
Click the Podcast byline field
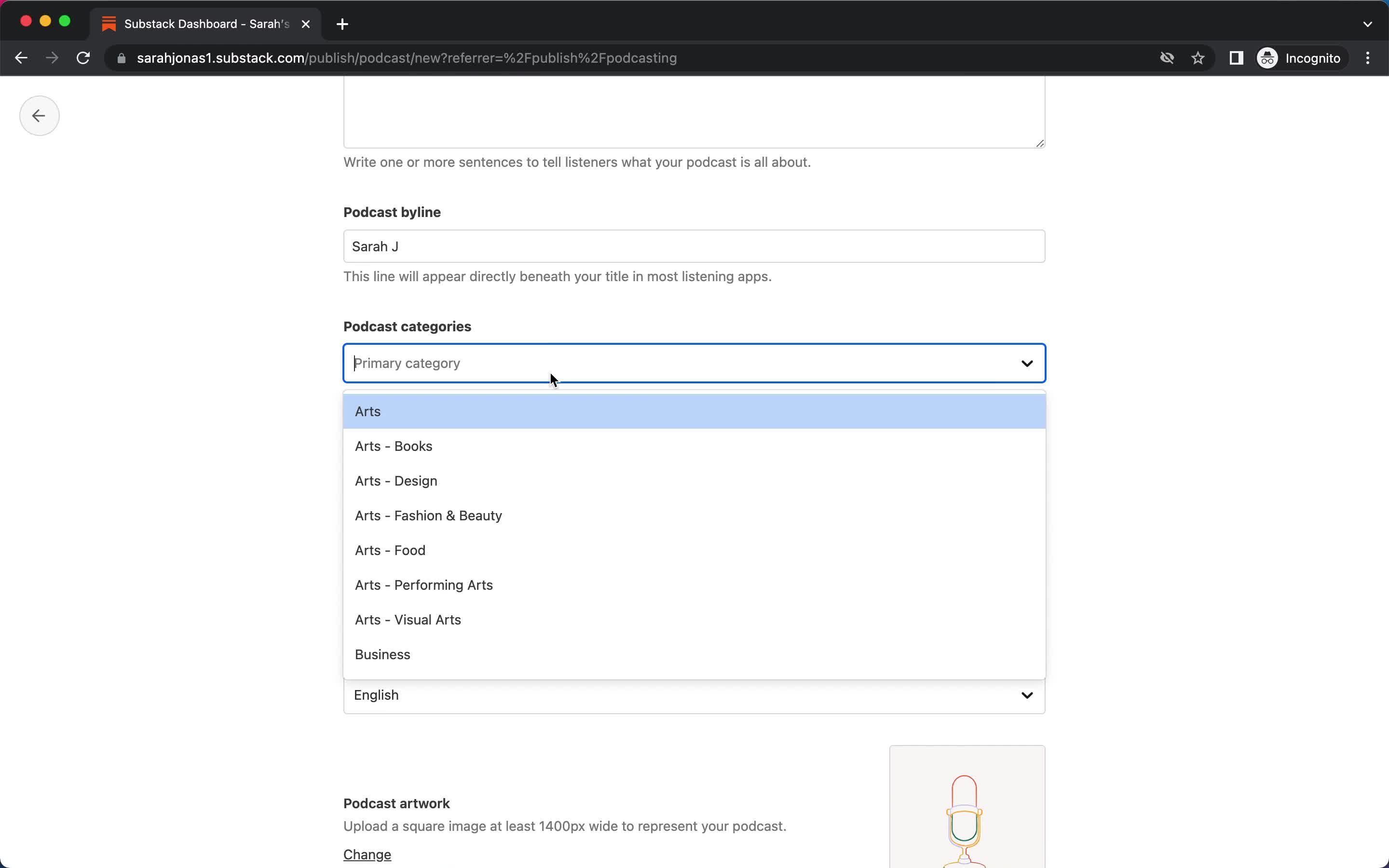coord(694,246)
